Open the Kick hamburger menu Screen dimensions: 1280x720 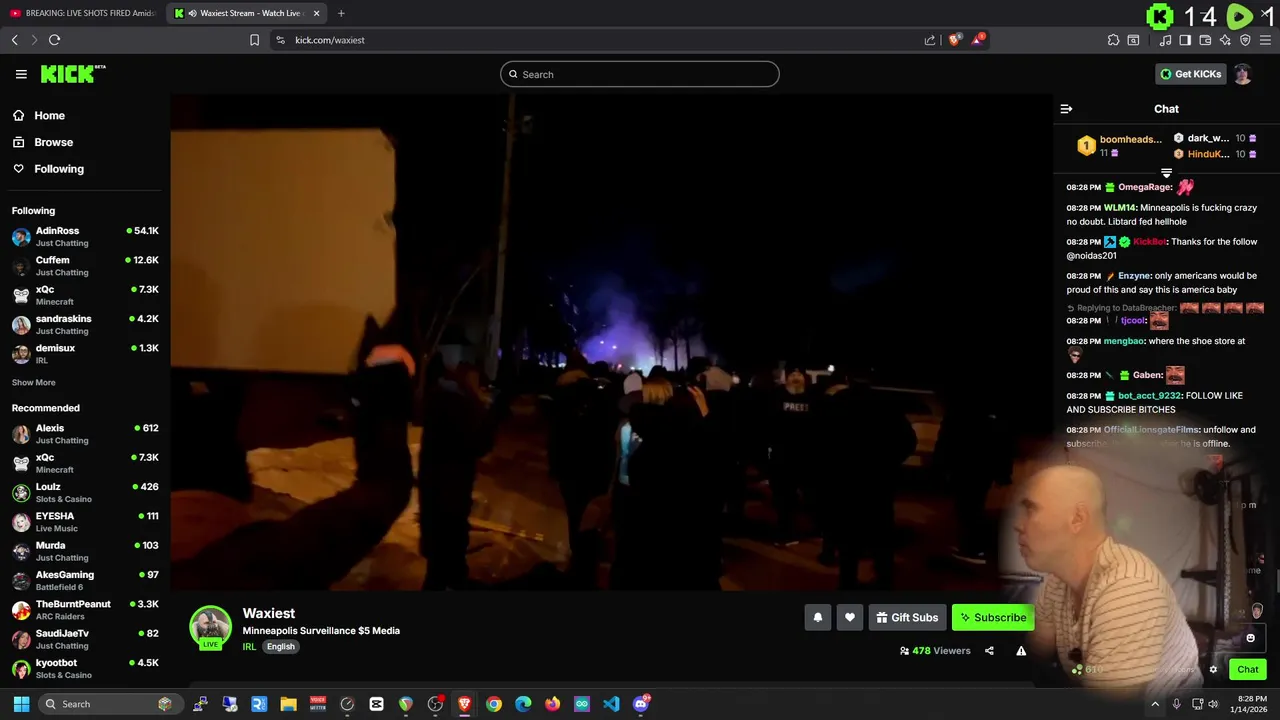pos(21,74)
